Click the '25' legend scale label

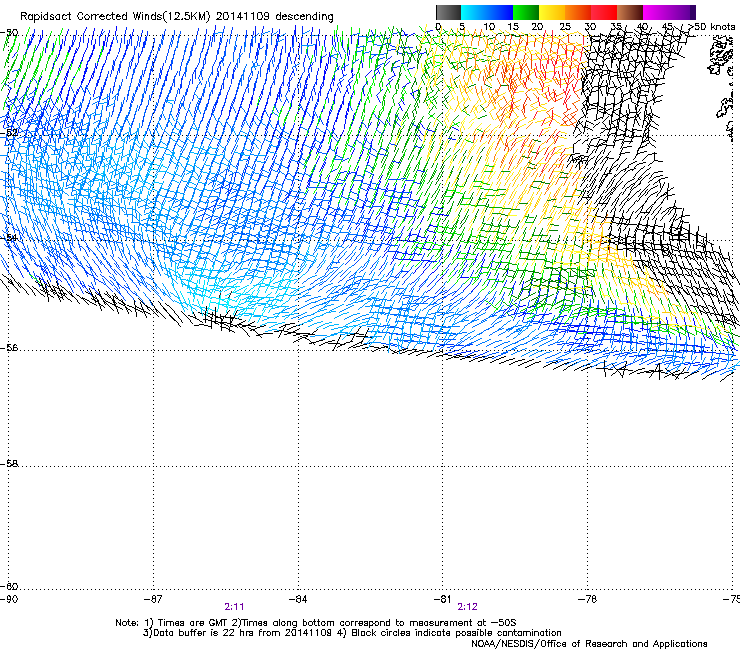(x=565, y=27)
